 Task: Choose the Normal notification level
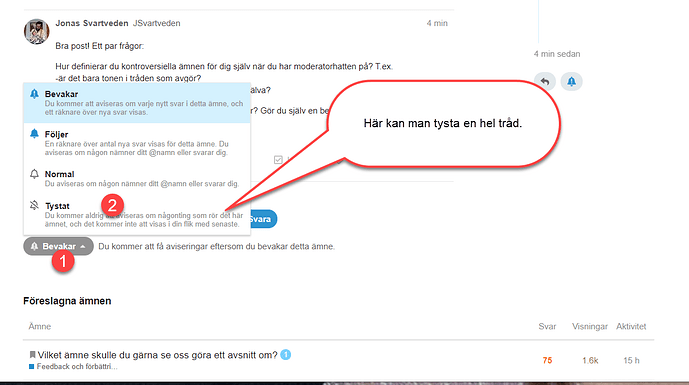(x=137, y=179)
